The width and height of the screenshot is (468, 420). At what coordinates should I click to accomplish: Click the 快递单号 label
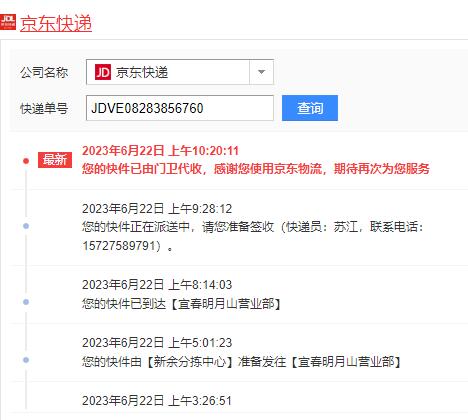coord(44,108)
